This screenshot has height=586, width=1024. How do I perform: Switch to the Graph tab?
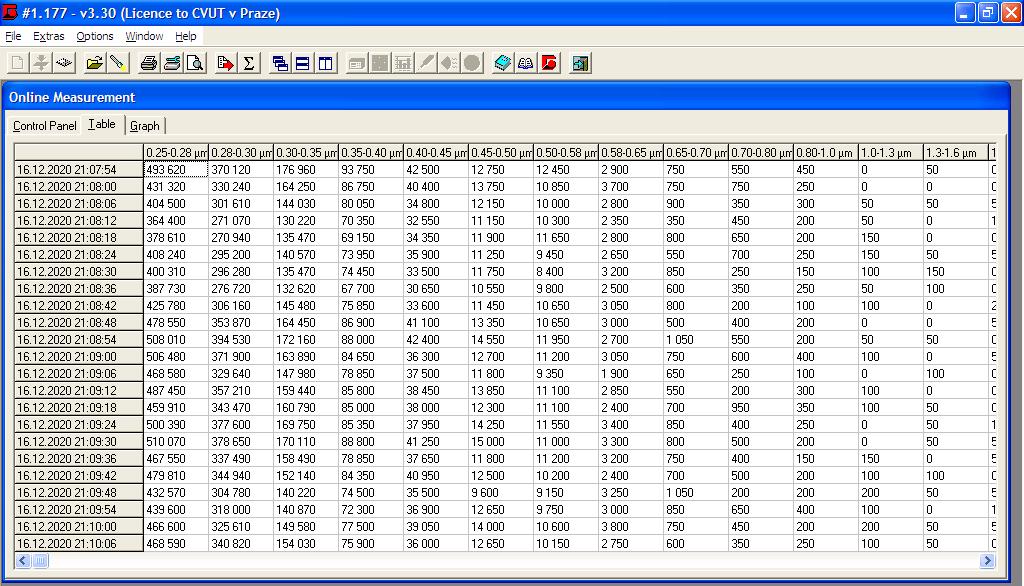click(x=145, y=126)
